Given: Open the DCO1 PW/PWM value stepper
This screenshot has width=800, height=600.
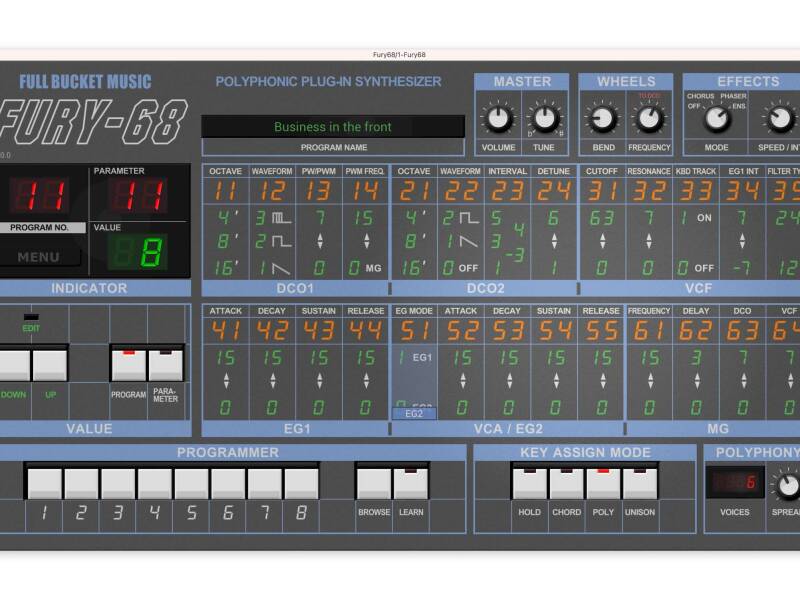Looking at the screenshot, I should (x=320, y=242).
